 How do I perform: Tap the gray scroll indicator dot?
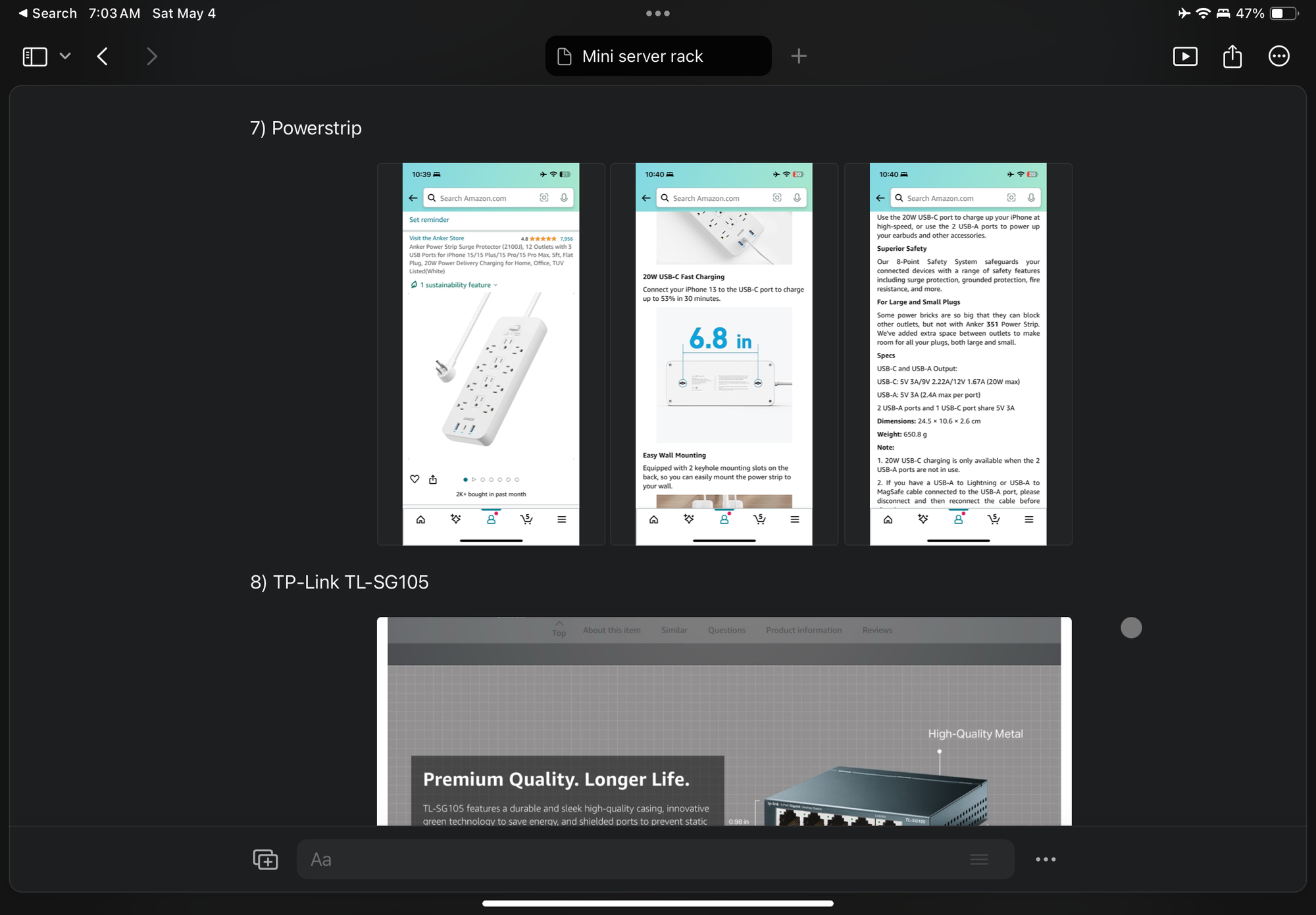pos(1131,627)
